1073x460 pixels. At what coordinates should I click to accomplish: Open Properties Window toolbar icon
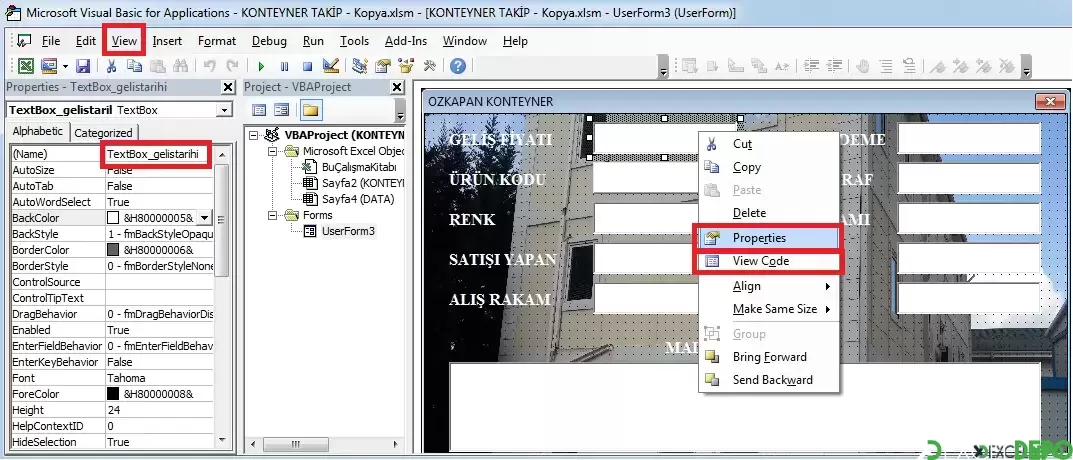click(x=383, y=66)
